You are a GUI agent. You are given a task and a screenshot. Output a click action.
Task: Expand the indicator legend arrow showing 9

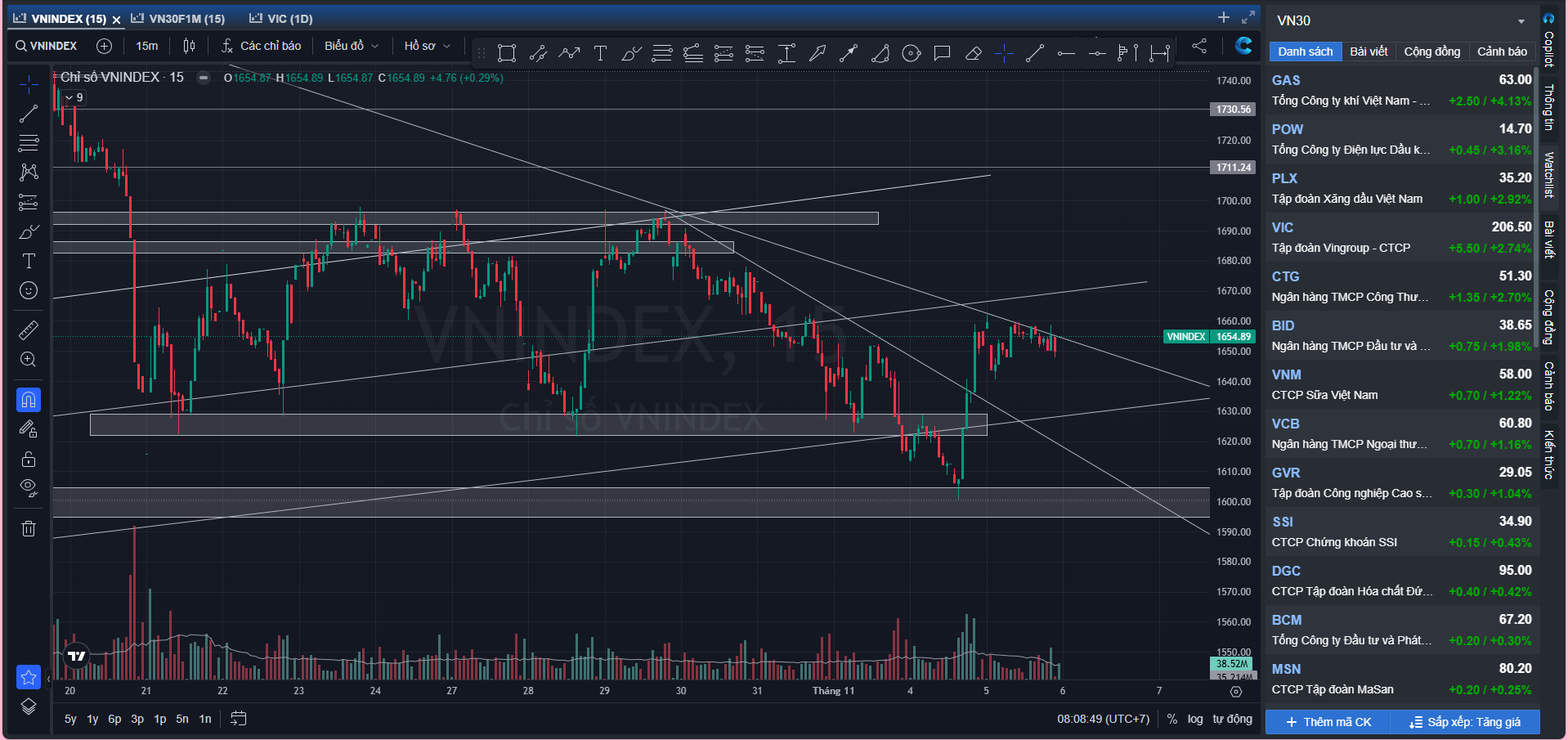74,97
